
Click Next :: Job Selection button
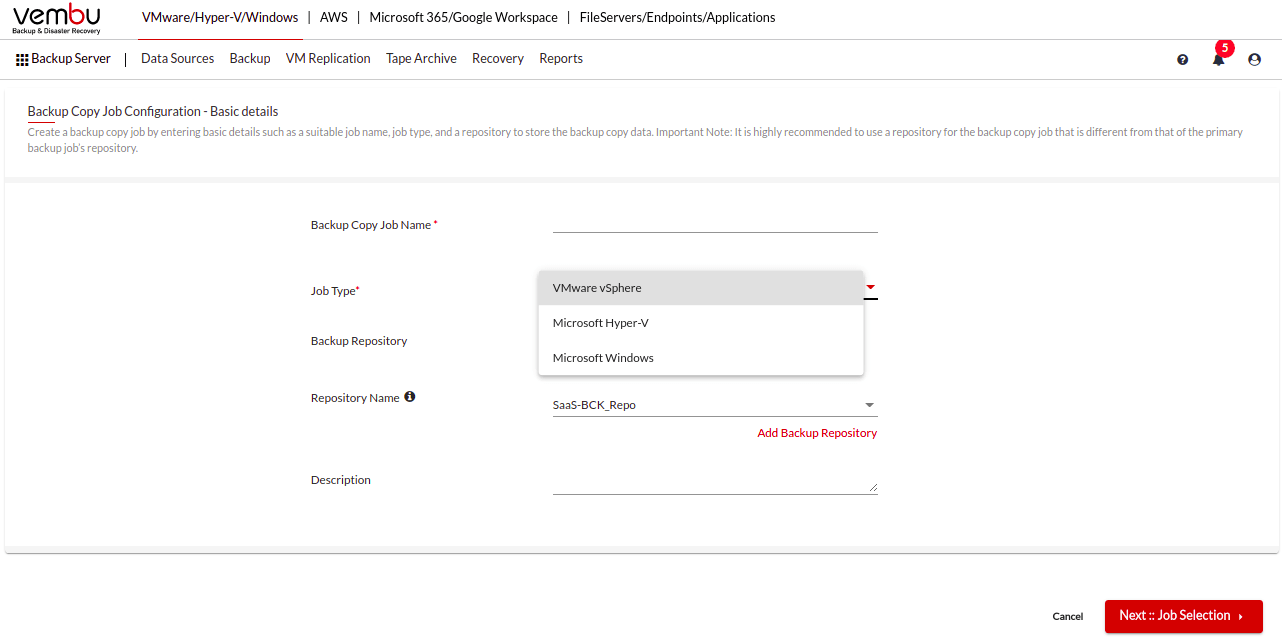tap(1184, 616)
